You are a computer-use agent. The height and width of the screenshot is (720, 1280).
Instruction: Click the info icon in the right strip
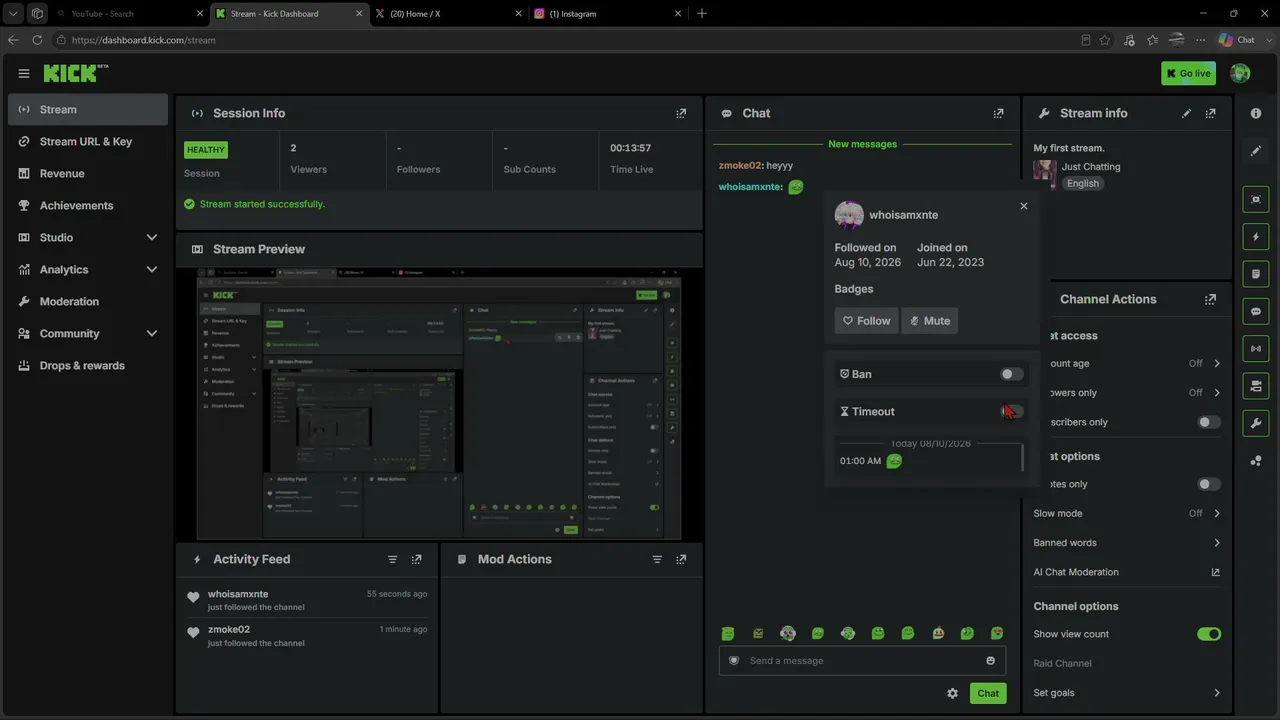pos(1256,114)
